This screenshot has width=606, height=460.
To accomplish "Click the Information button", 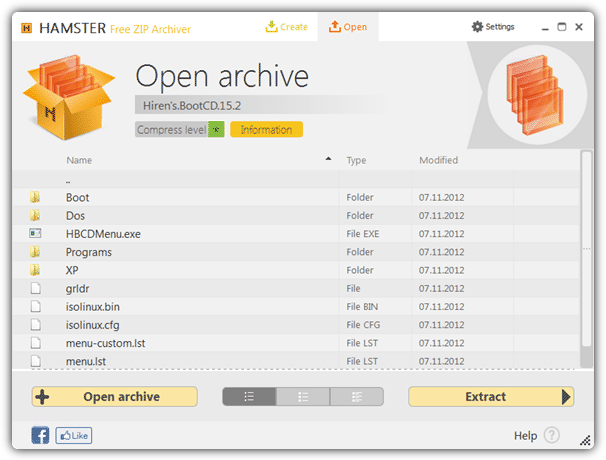I will click(266, 129).
